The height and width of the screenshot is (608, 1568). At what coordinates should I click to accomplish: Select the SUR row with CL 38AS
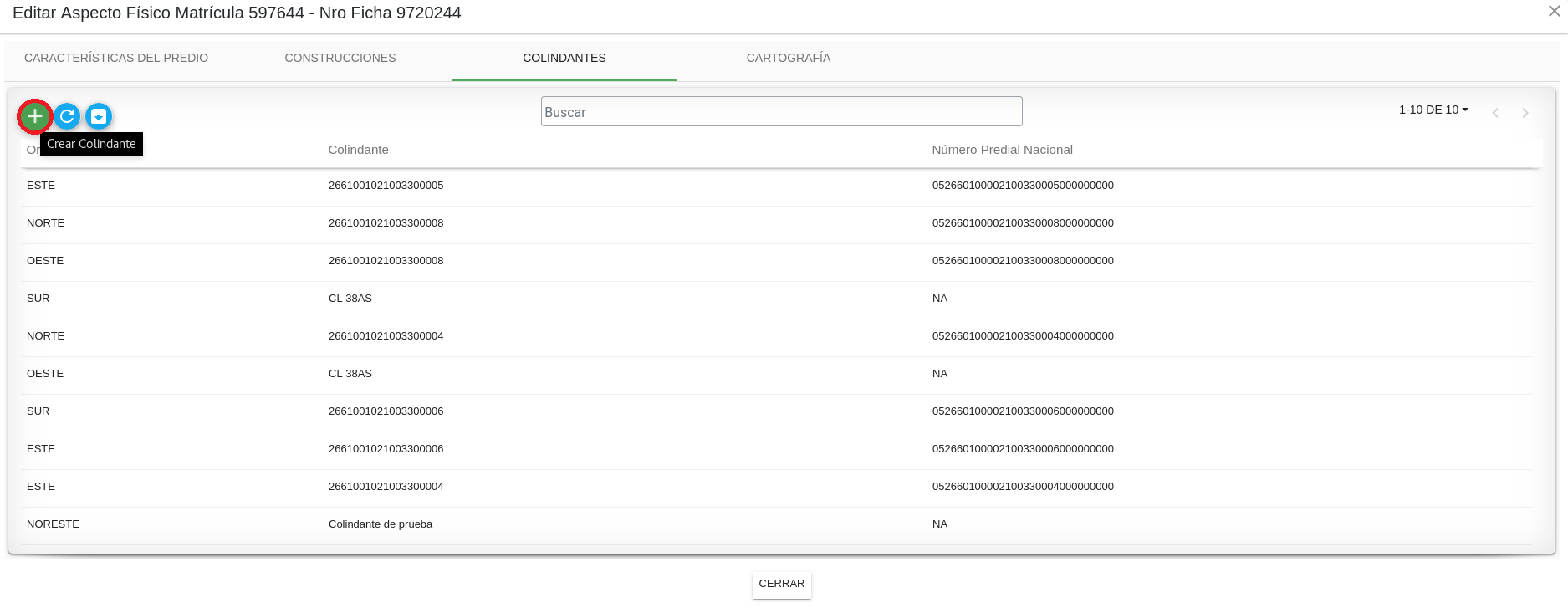tap(776, 299)
